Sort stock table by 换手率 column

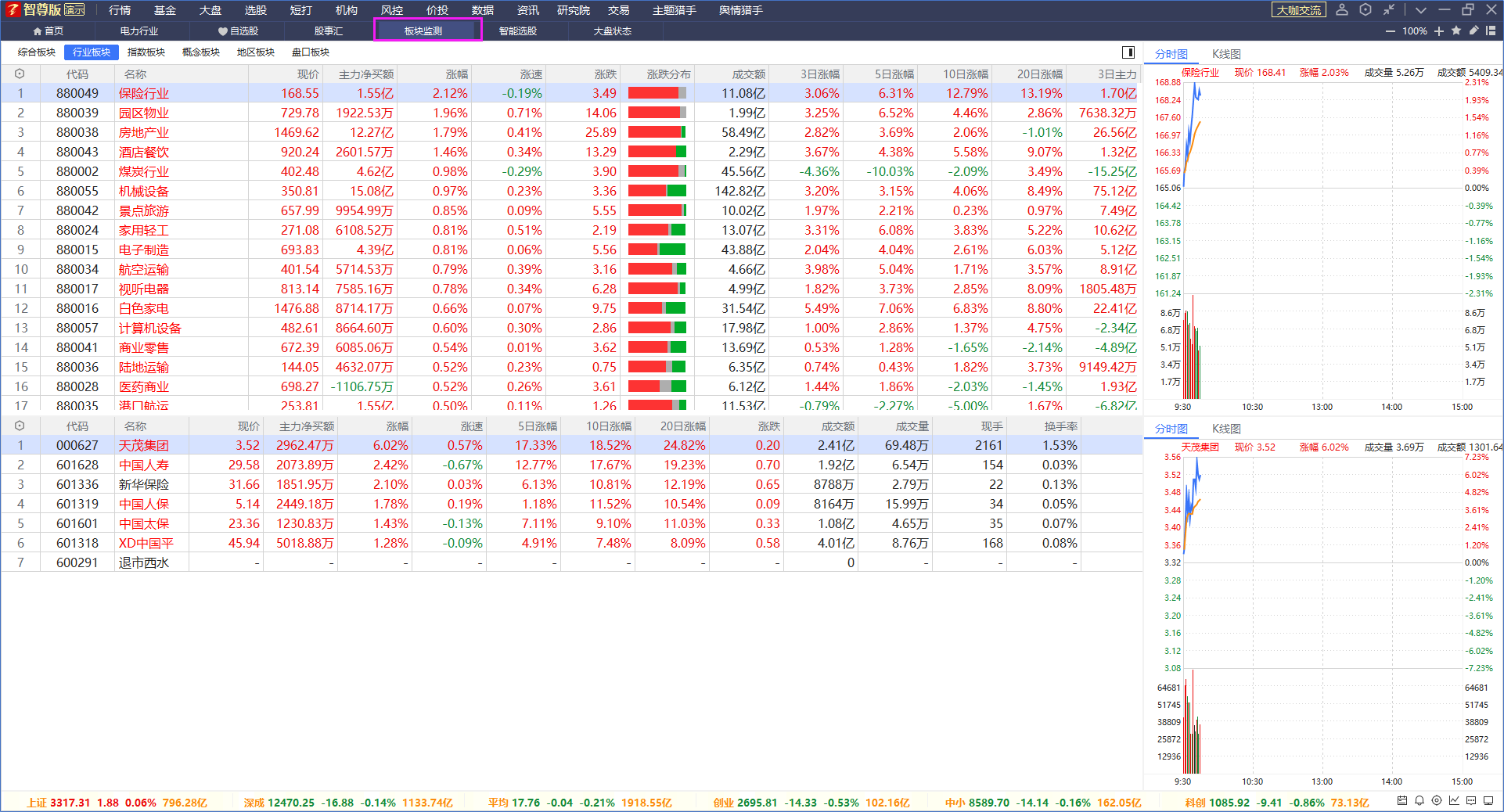[1060, 426]
